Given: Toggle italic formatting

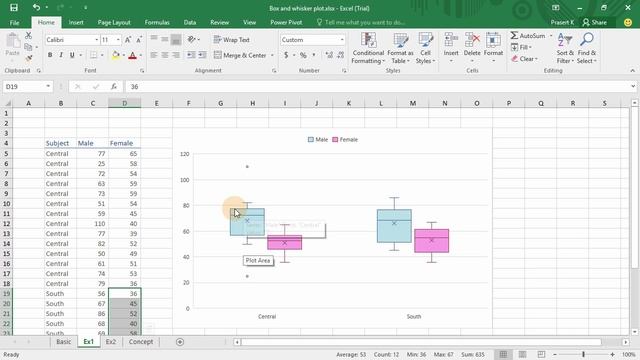Looking at the screenshot, I should pyautogui.click(x=61, y=55).
